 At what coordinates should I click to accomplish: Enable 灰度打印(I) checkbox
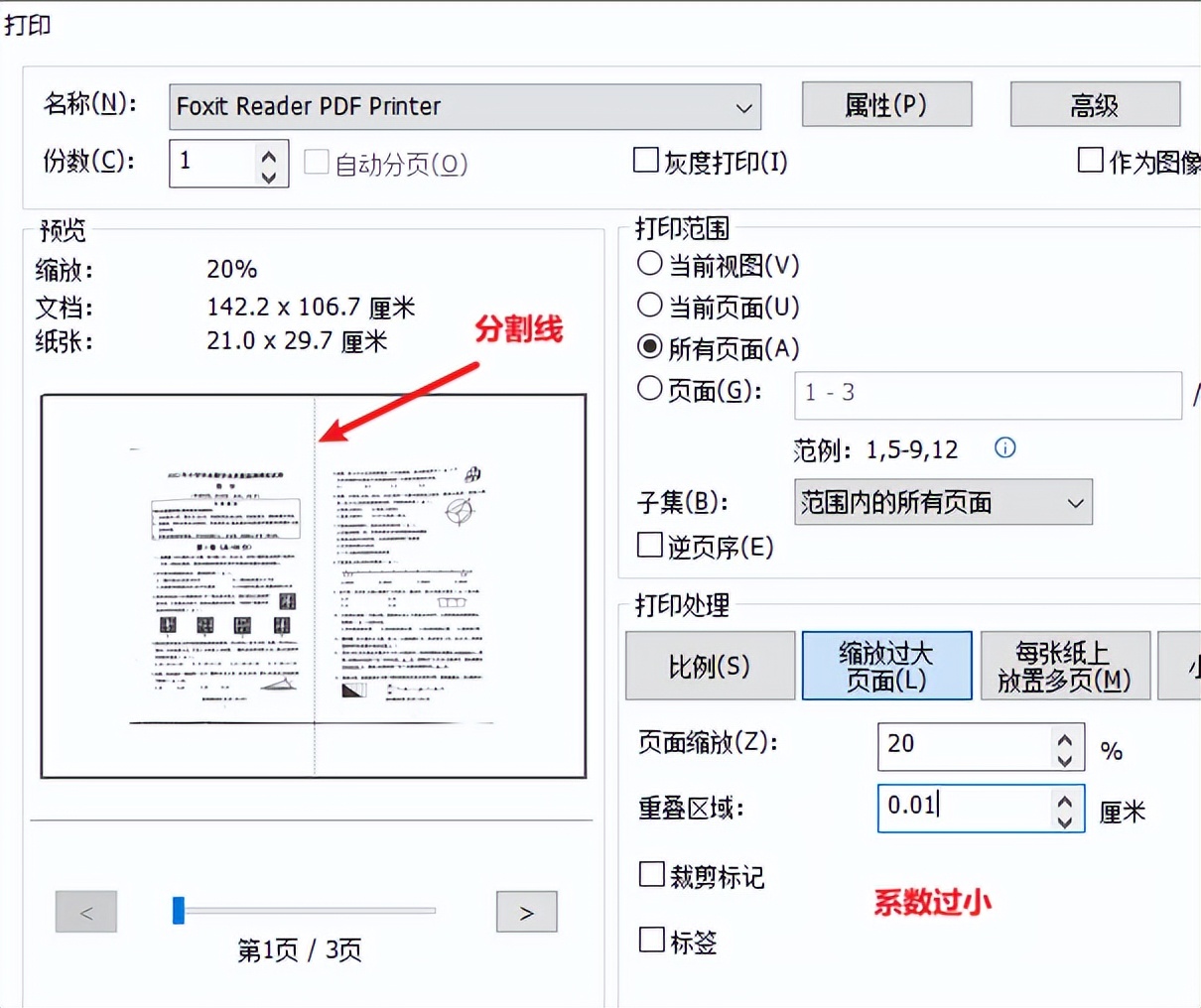tap(646, 160)
